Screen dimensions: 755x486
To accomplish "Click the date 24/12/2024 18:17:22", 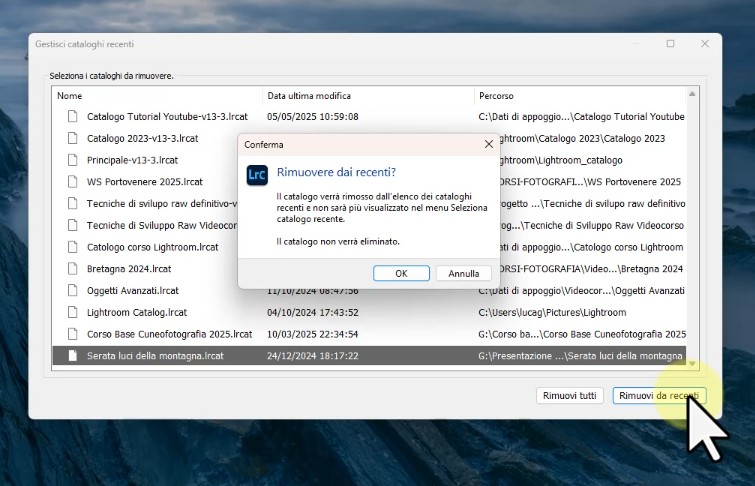I will point(312,355).
